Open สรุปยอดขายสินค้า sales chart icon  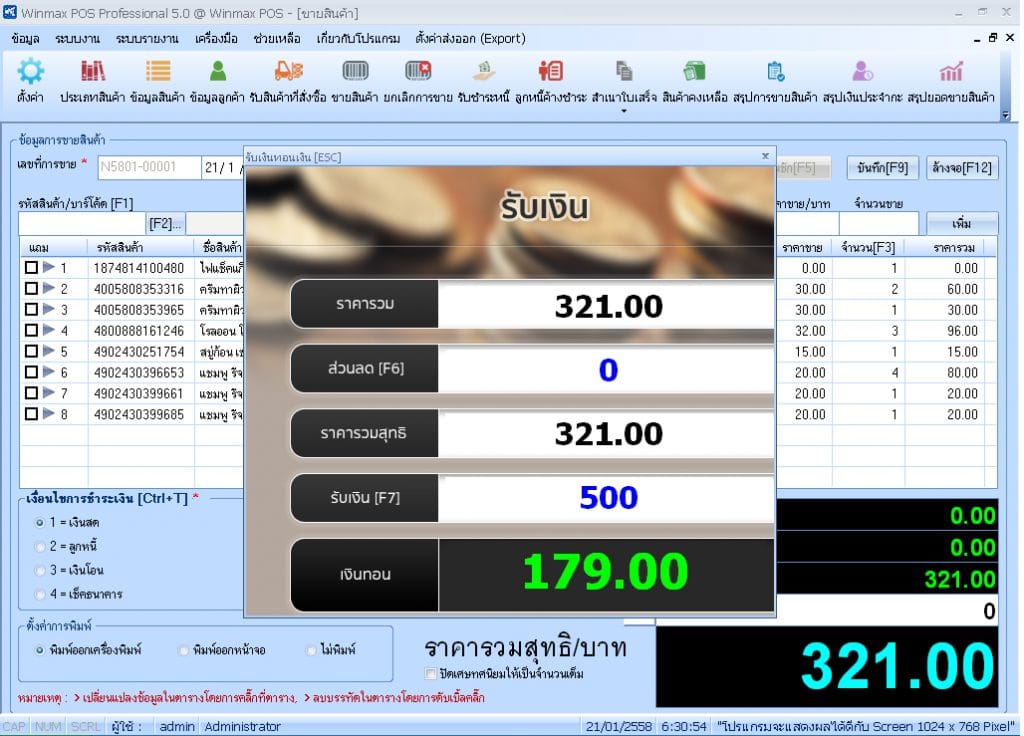951,71
